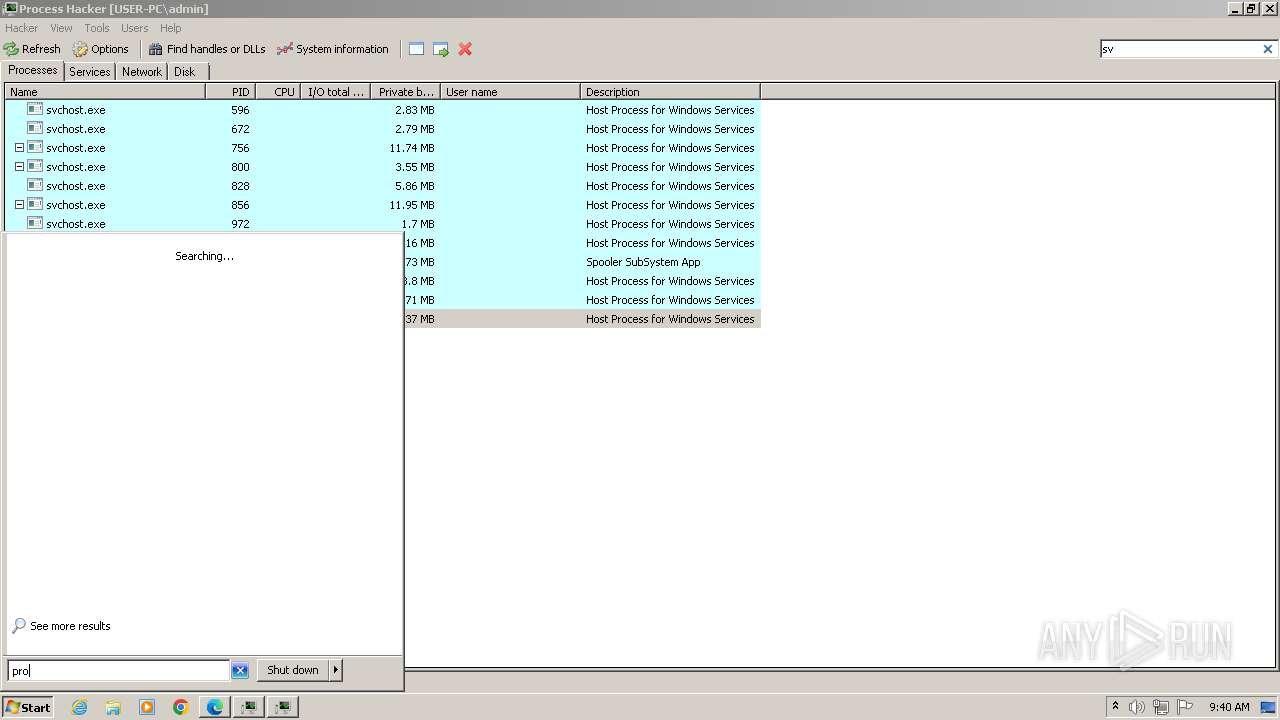
Task: Click the Action Center flag icon
Action: click(1184, 707)
